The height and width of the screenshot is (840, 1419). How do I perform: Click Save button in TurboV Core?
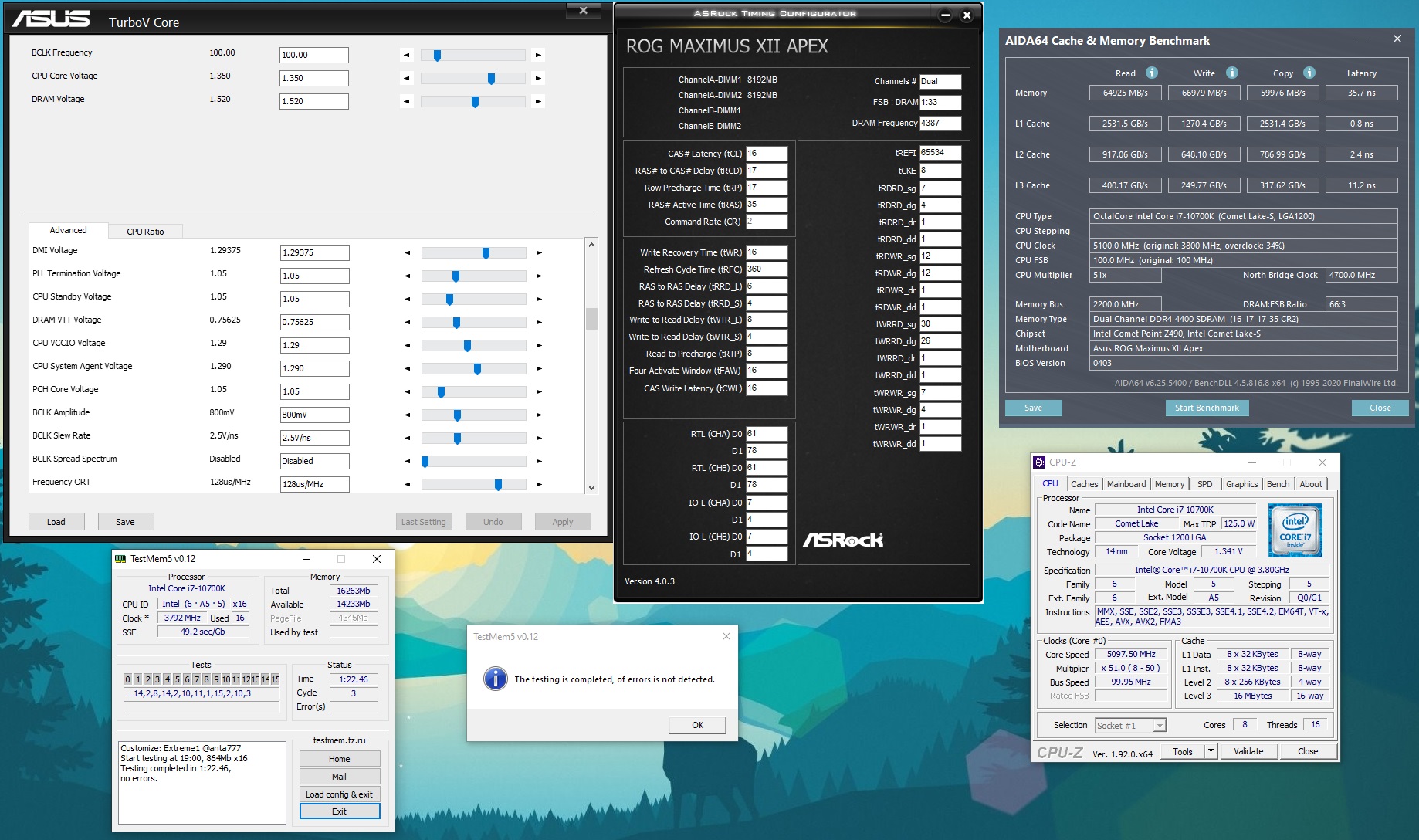pyautogui.click(x=125, y=522)
